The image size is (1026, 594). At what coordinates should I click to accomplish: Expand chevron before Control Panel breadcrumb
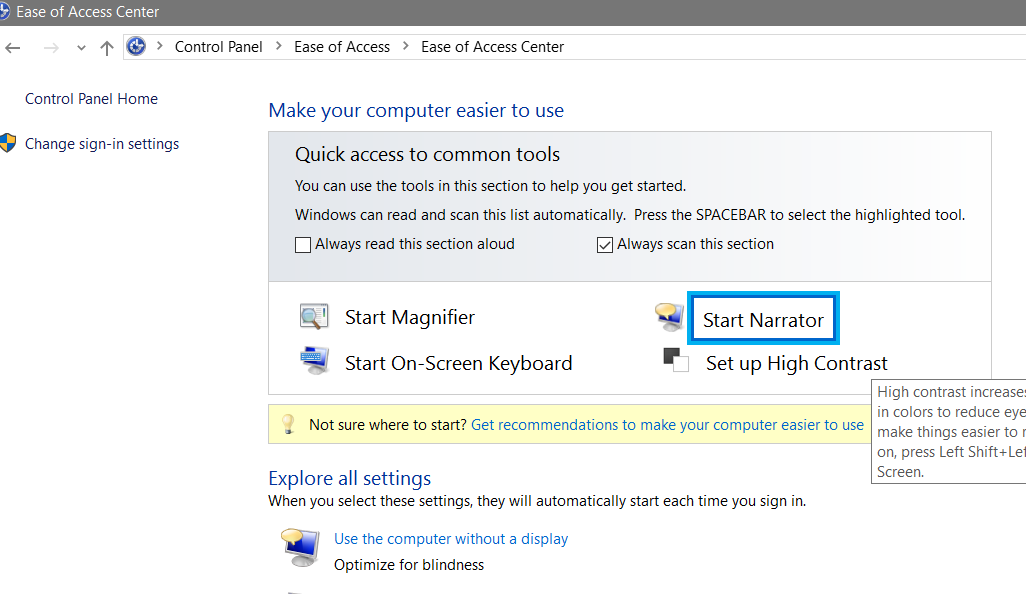coord(160,46)
